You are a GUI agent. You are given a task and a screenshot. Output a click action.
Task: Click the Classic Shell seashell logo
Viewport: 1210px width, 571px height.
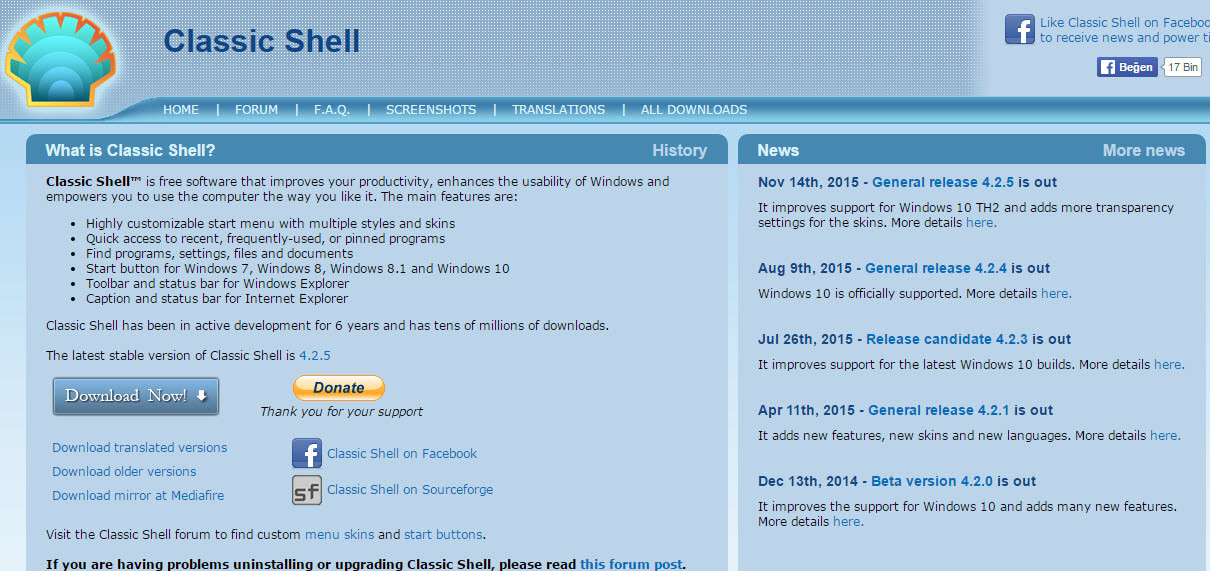point(62,62)
